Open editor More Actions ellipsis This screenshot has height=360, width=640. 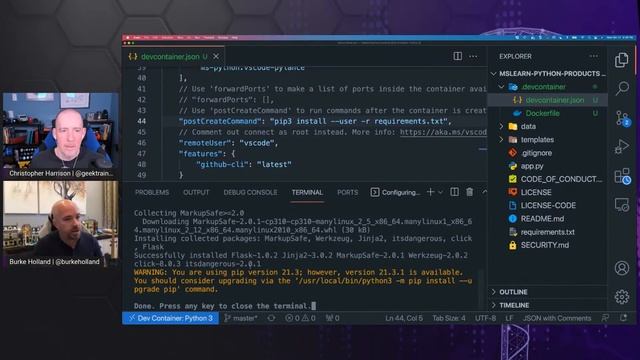473,56
